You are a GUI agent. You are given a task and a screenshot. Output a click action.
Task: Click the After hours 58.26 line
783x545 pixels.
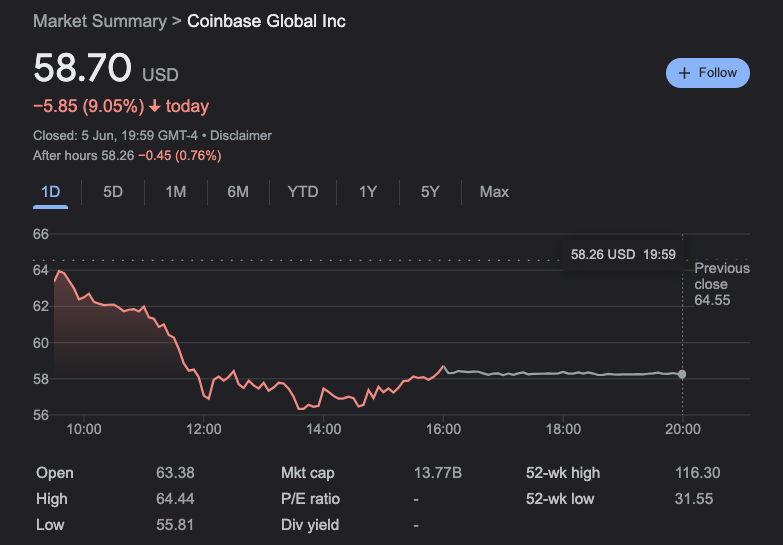(x=127, y=155)
